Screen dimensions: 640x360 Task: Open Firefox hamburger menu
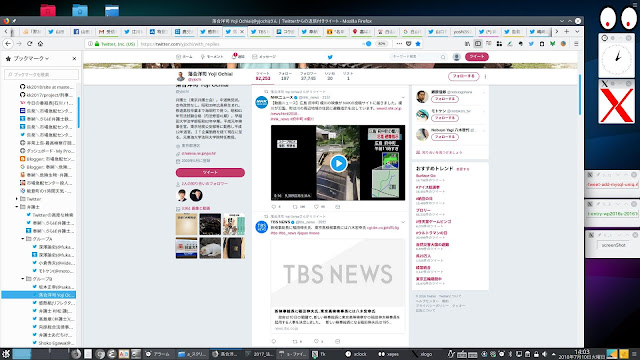pos(576,44)
